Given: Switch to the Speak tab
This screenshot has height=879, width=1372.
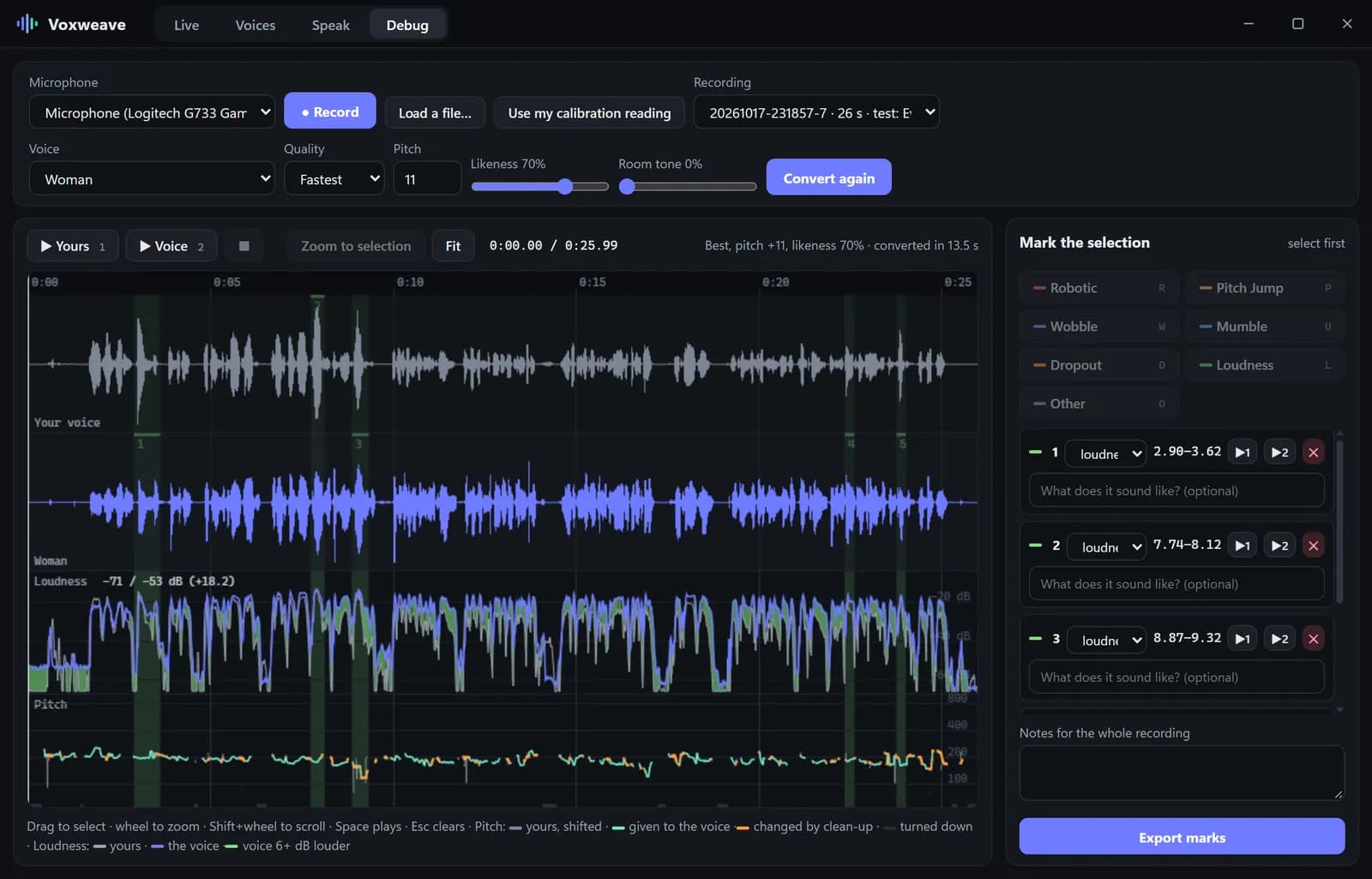Looking at the screenshot, I should [330, 25].
